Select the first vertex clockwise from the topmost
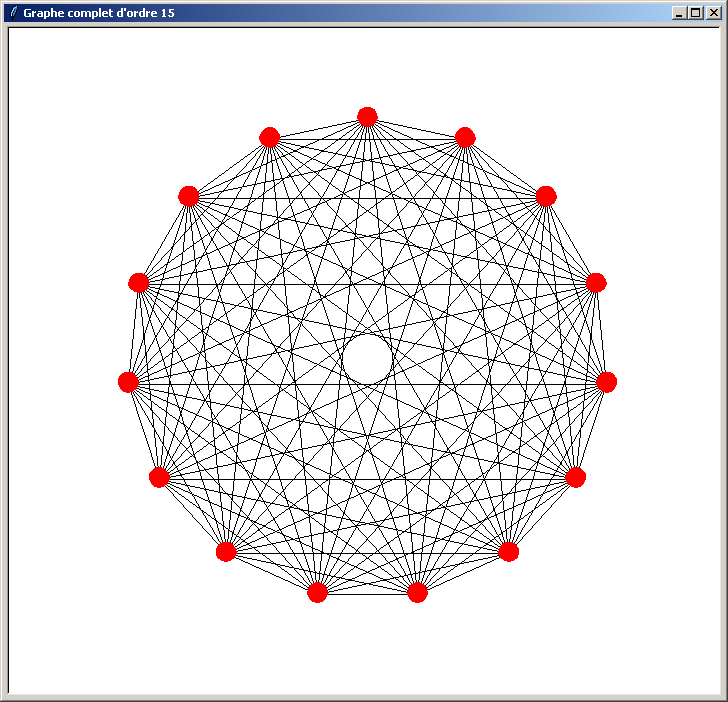This screenshot has width=728, height=702. point(464,138)
